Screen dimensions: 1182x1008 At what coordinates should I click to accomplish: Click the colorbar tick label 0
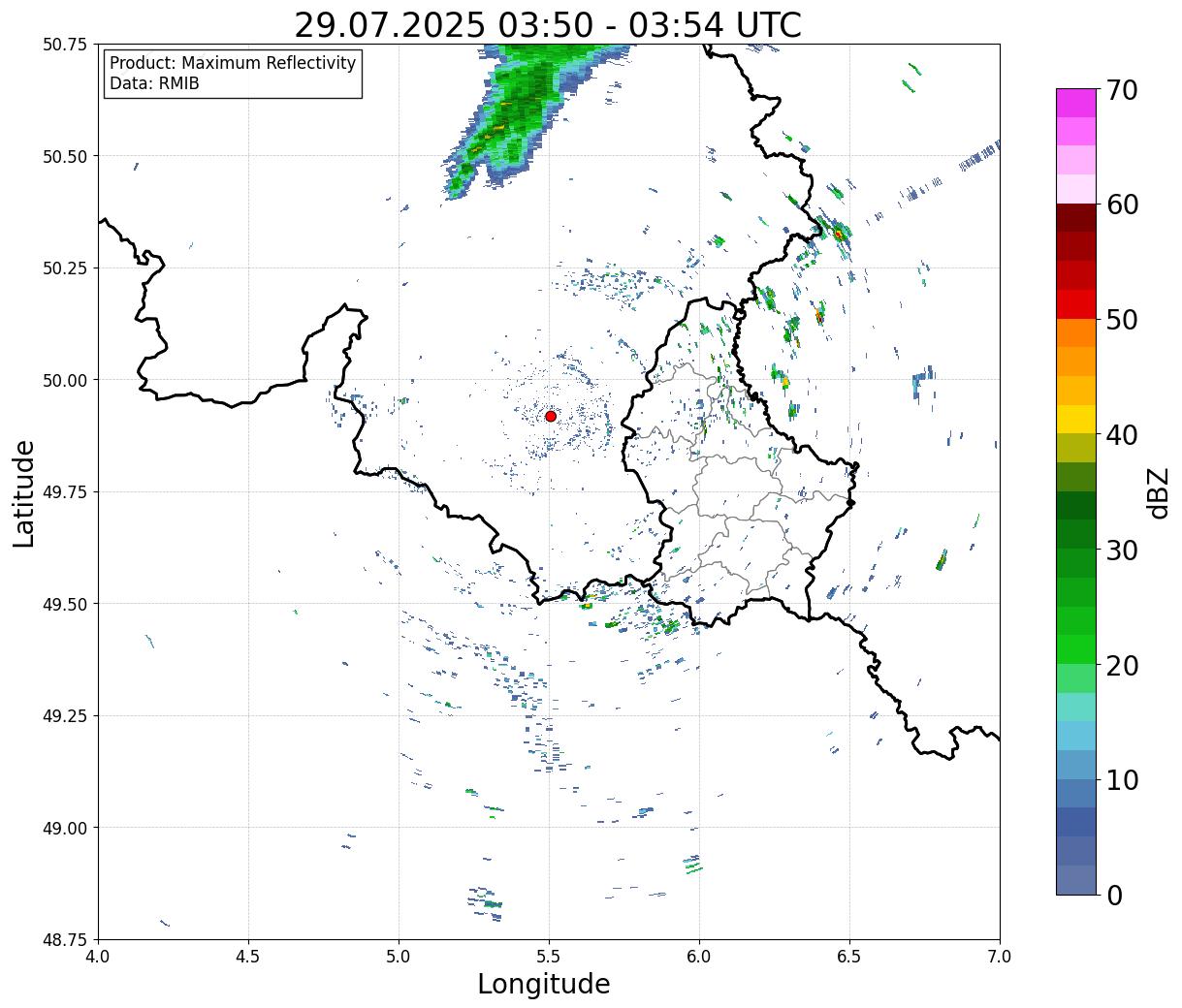(x=1114, y=895)
